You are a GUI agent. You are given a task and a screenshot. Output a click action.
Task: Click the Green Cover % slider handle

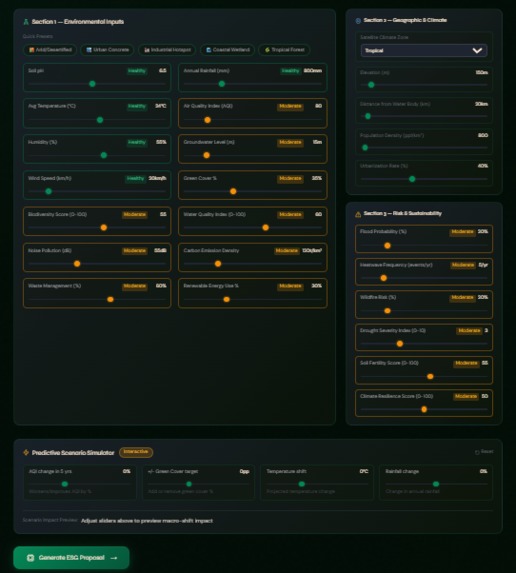pos(233,191)
